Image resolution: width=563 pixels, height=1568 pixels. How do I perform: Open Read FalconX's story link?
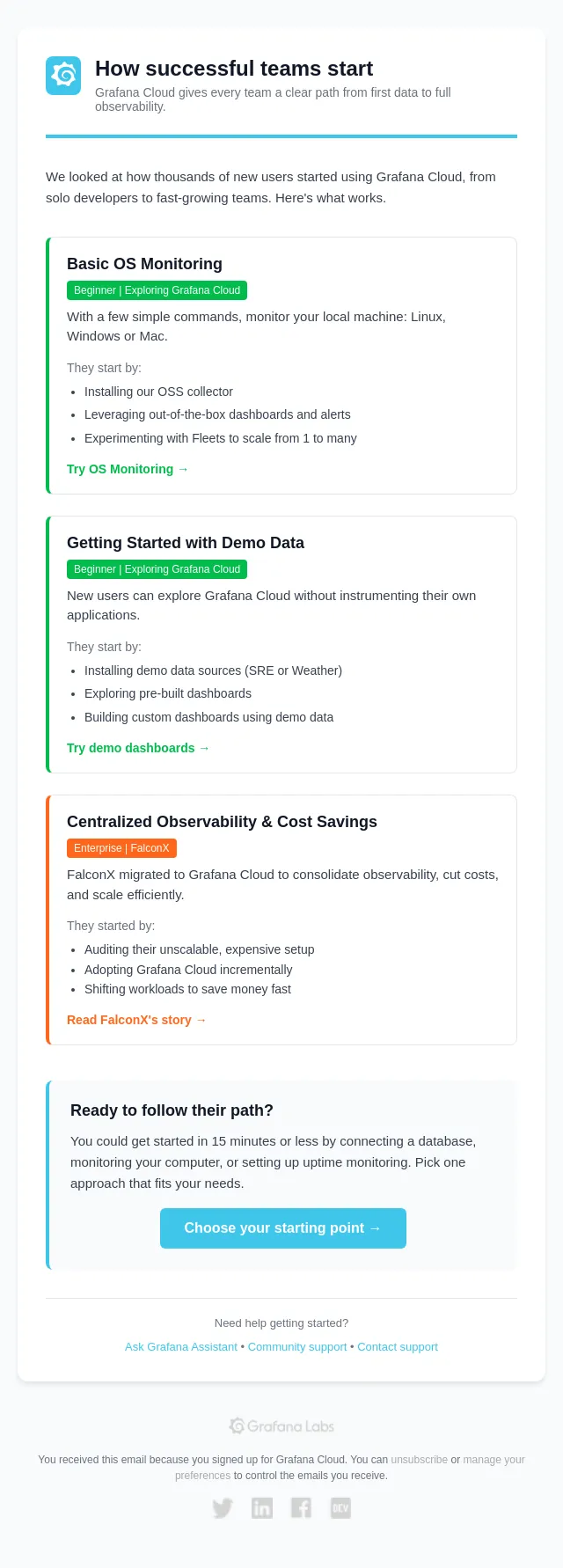tap(136, 1020)
